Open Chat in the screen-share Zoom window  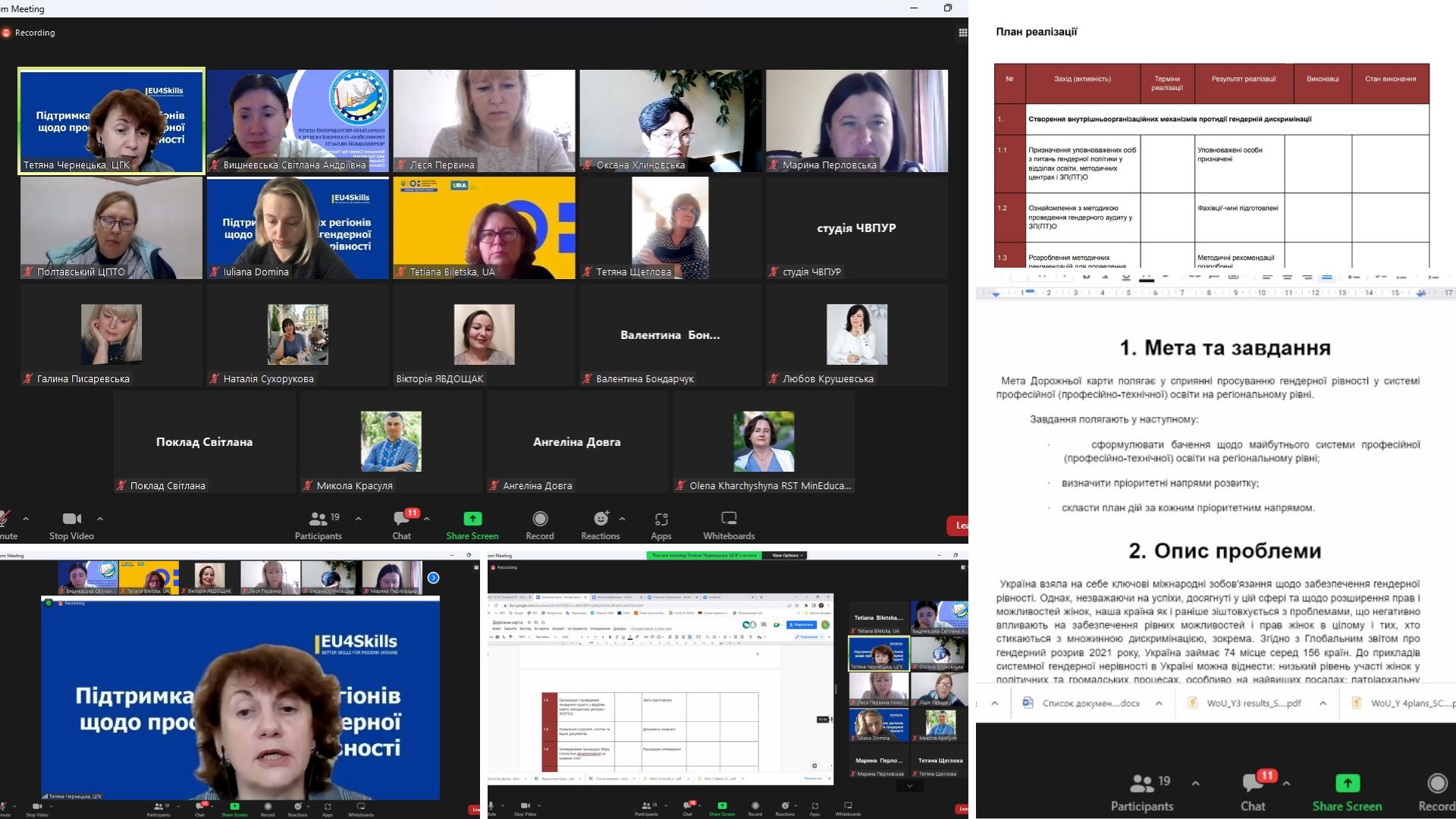(x=688, y=809)
